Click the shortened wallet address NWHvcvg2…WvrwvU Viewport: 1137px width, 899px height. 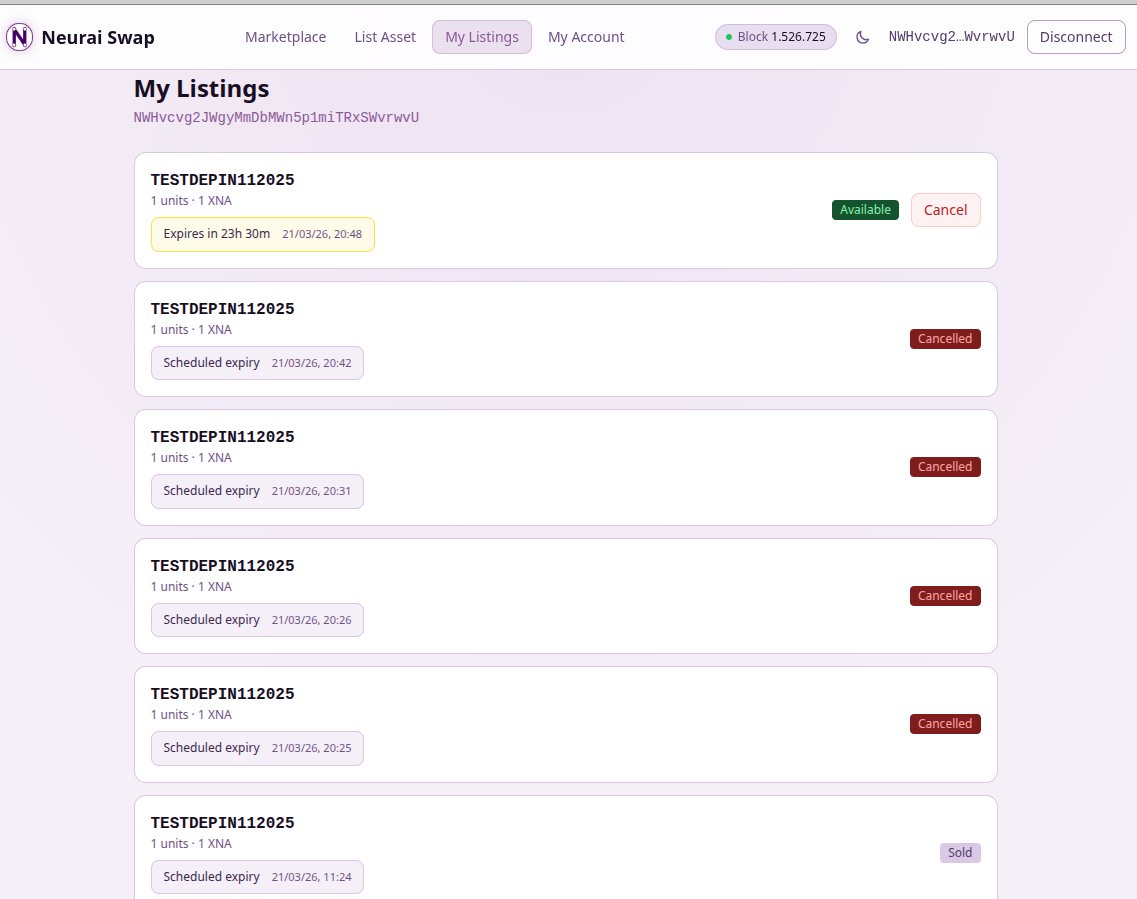click(951, 37)
